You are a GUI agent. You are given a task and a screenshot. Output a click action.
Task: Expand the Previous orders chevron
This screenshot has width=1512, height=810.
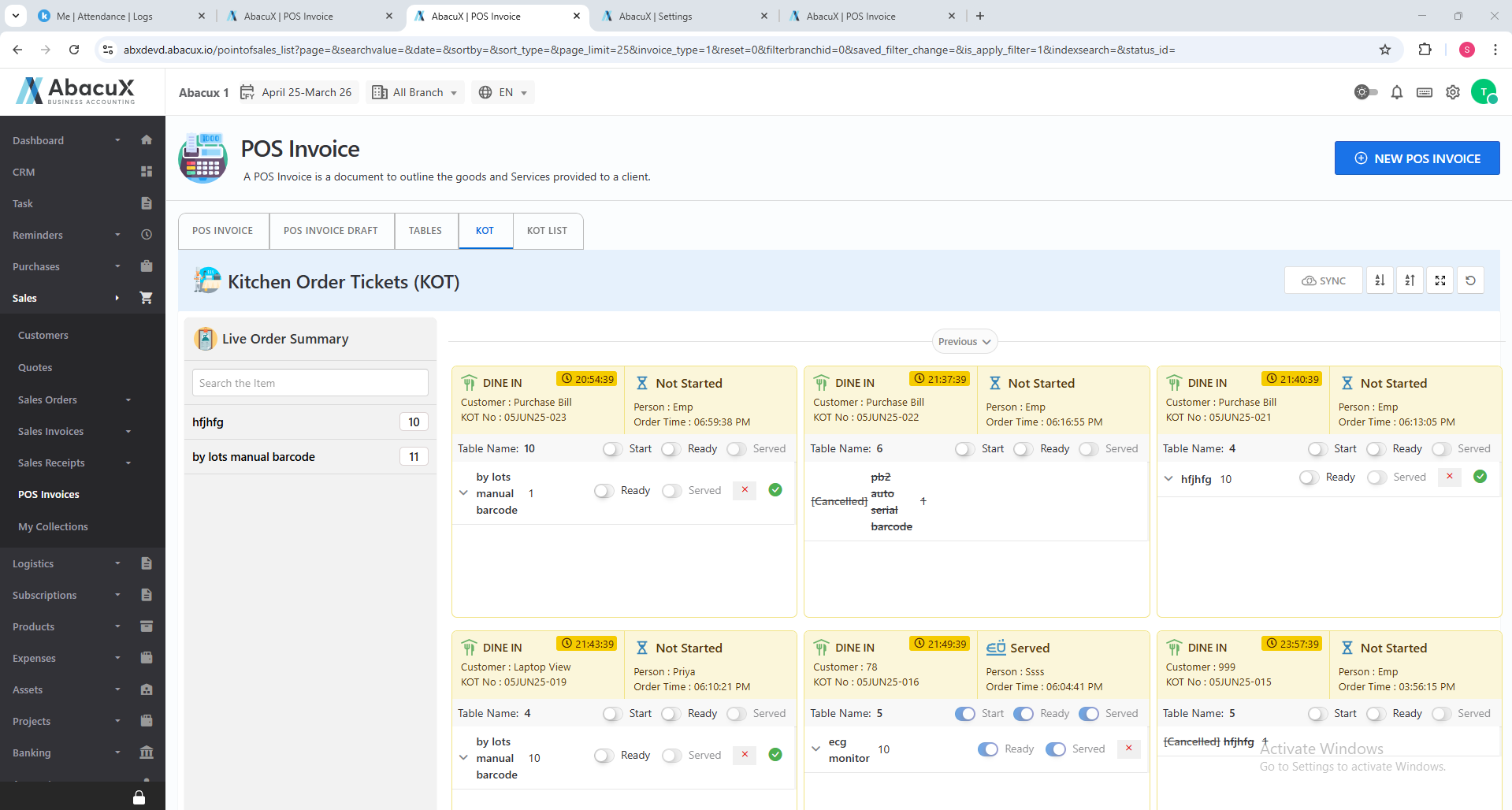tap(964, 342)
